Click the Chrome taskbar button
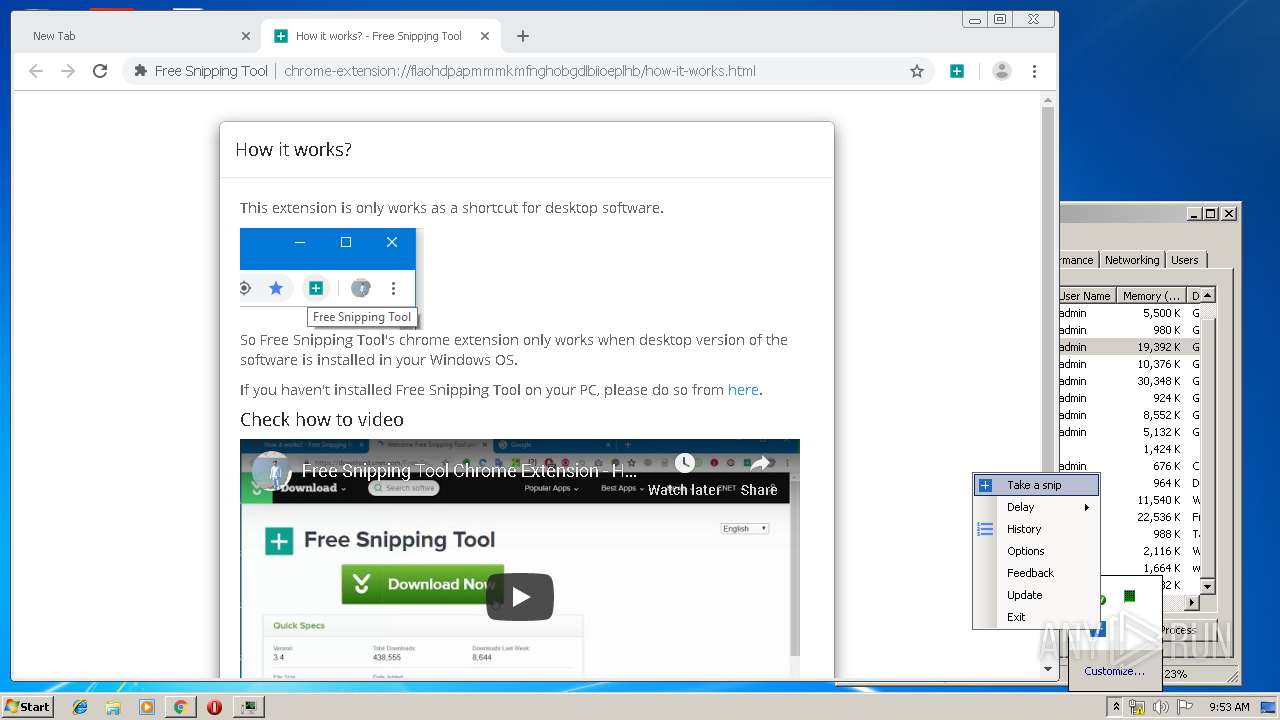Viewport: 1280px width, 720px height. pos(180,707)
